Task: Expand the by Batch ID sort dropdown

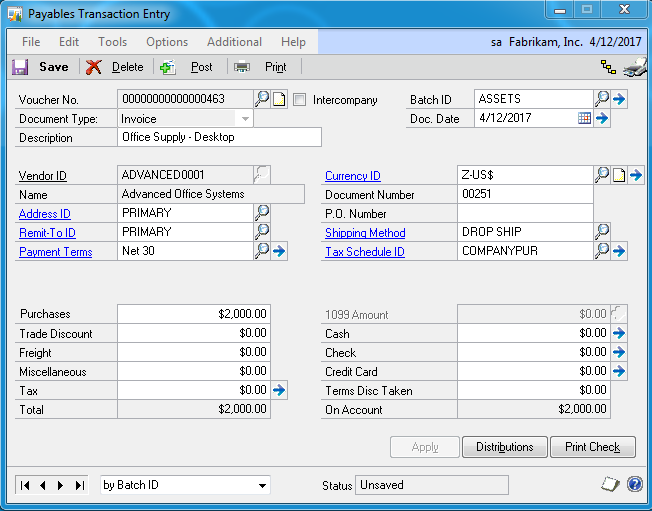Action: (262, 486)
